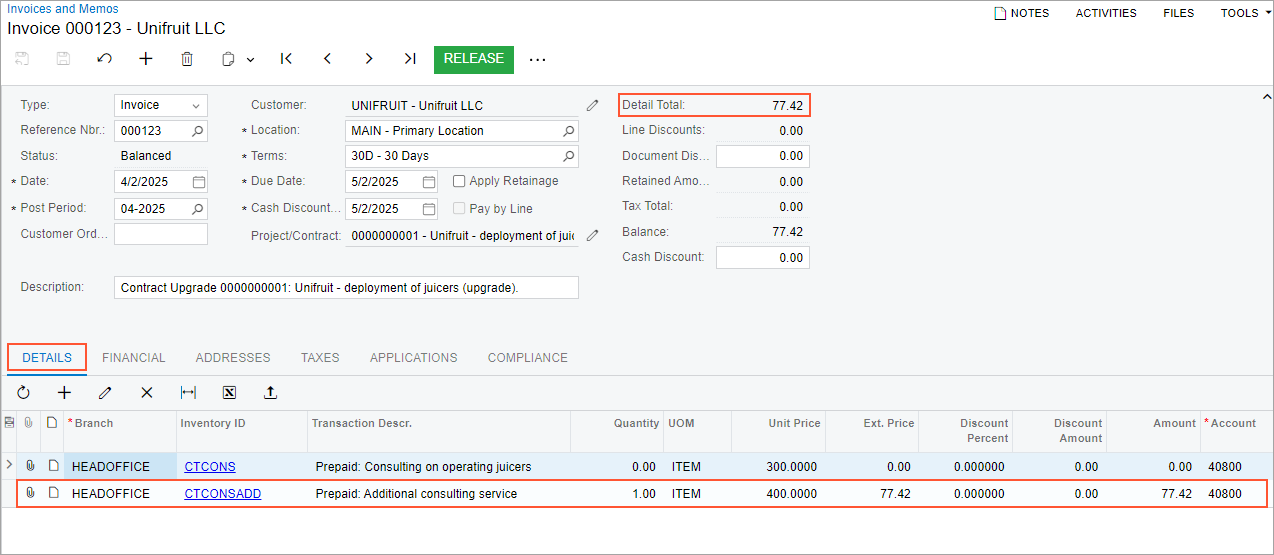The image size is (1274, 555).
Task: Go to the last record icon
Action: point(410,59)
